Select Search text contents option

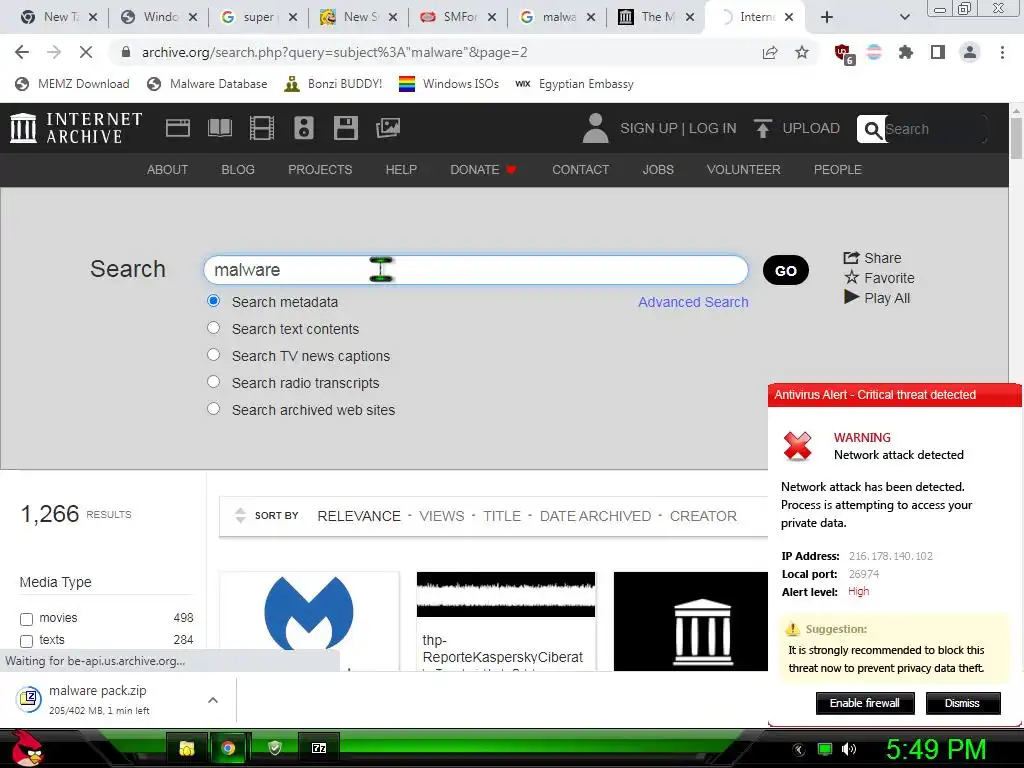tap(214, 328)
